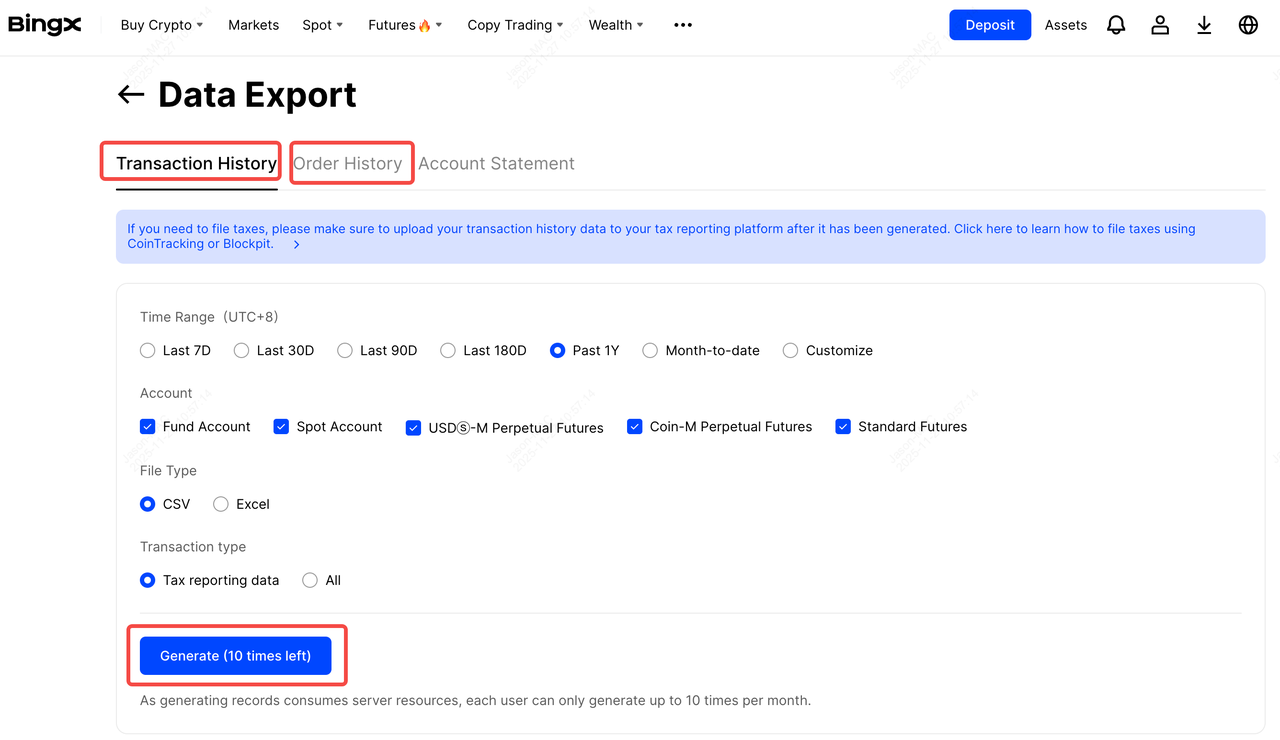Image resolution: width=1280 pixels, height=740 pixels.
Task: Switch to the Account Statement tab
Action: pos(496,163)
